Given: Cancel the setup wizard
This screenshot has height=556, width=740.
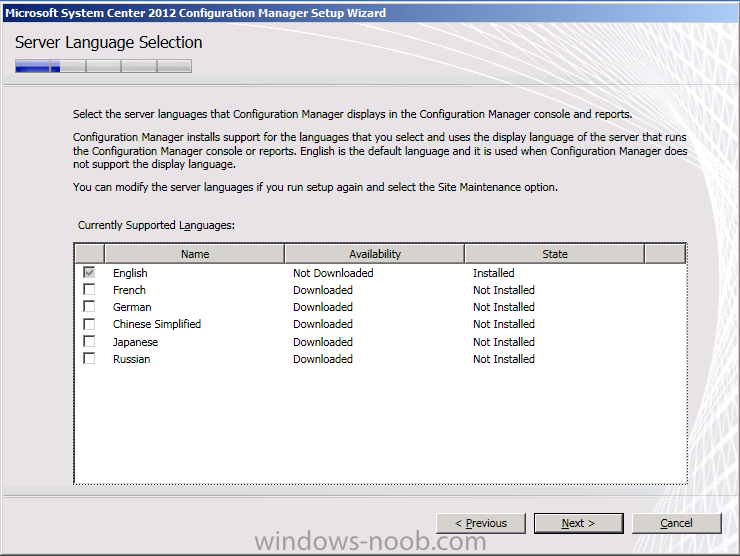Looking at the screenshot, I should tap(676, 523).
